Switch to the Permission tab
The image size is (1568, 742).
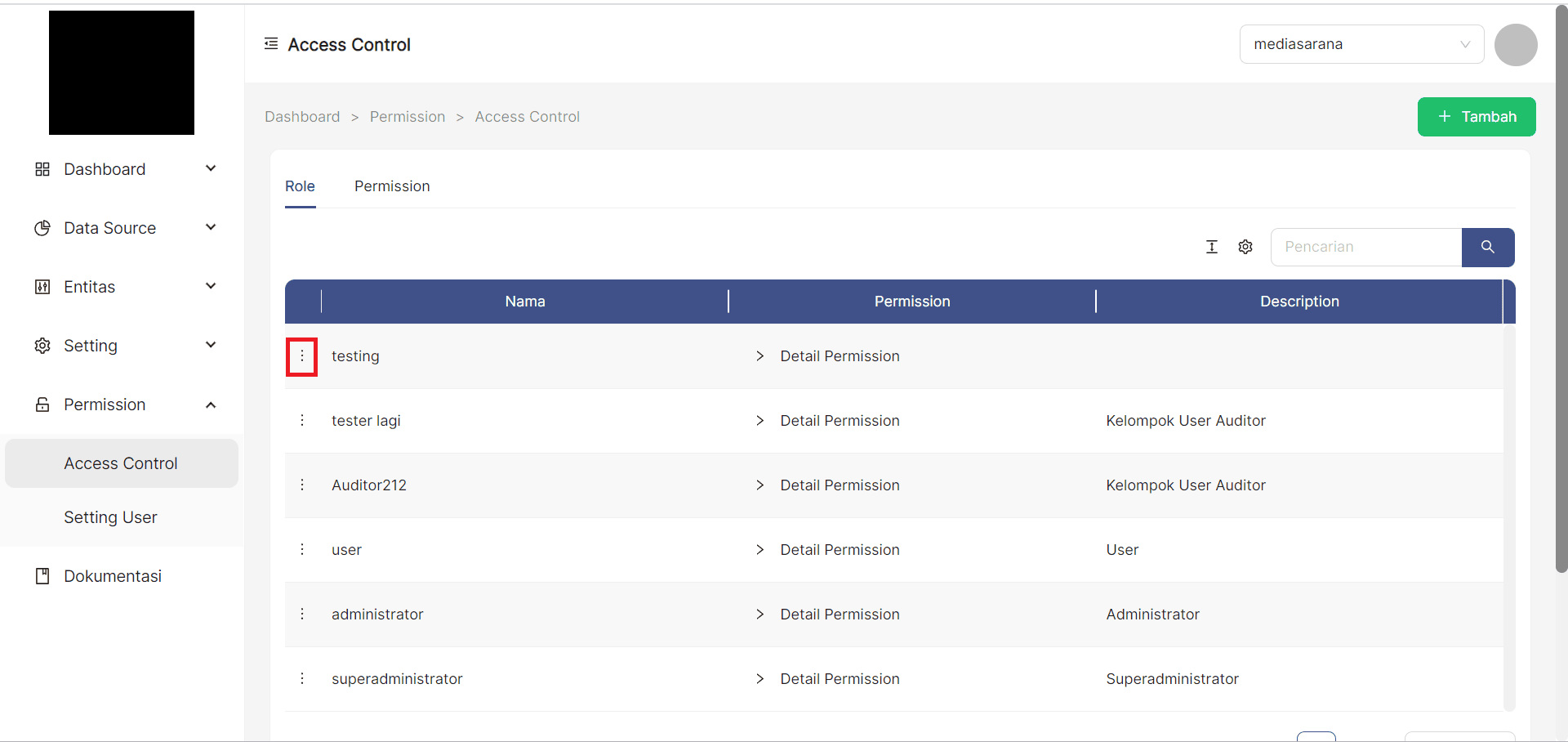pyautogui.click(x=392, y=186)
